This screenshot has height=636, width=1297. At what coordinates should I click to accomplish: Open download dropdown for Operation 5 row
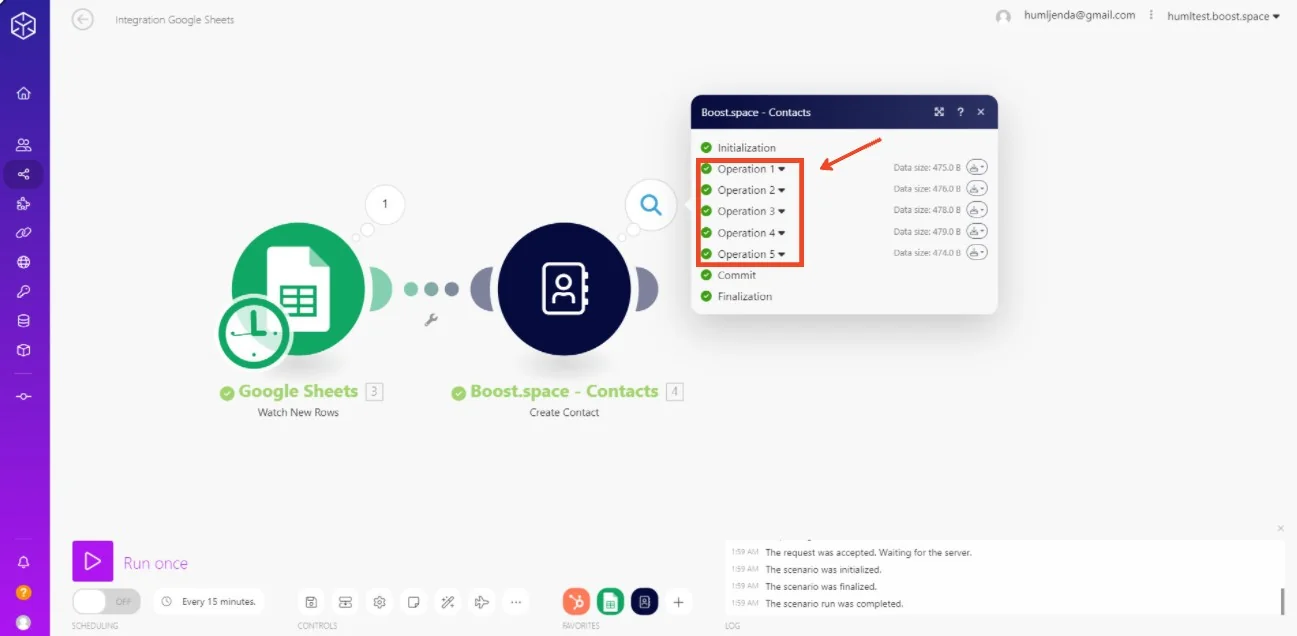click(x=977, y=253)
